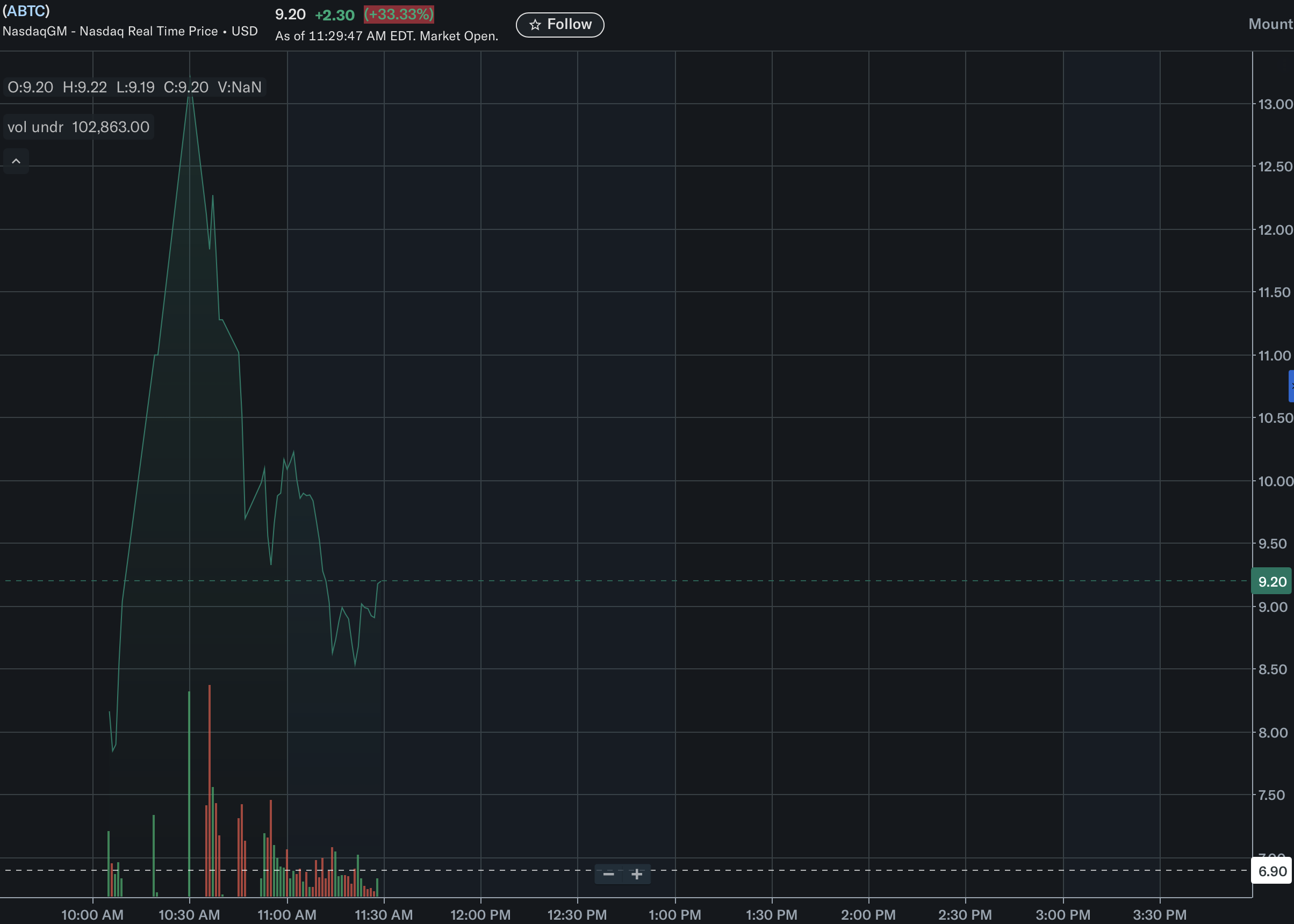Open the ABTC ticker symbol link

coord(26,11)
